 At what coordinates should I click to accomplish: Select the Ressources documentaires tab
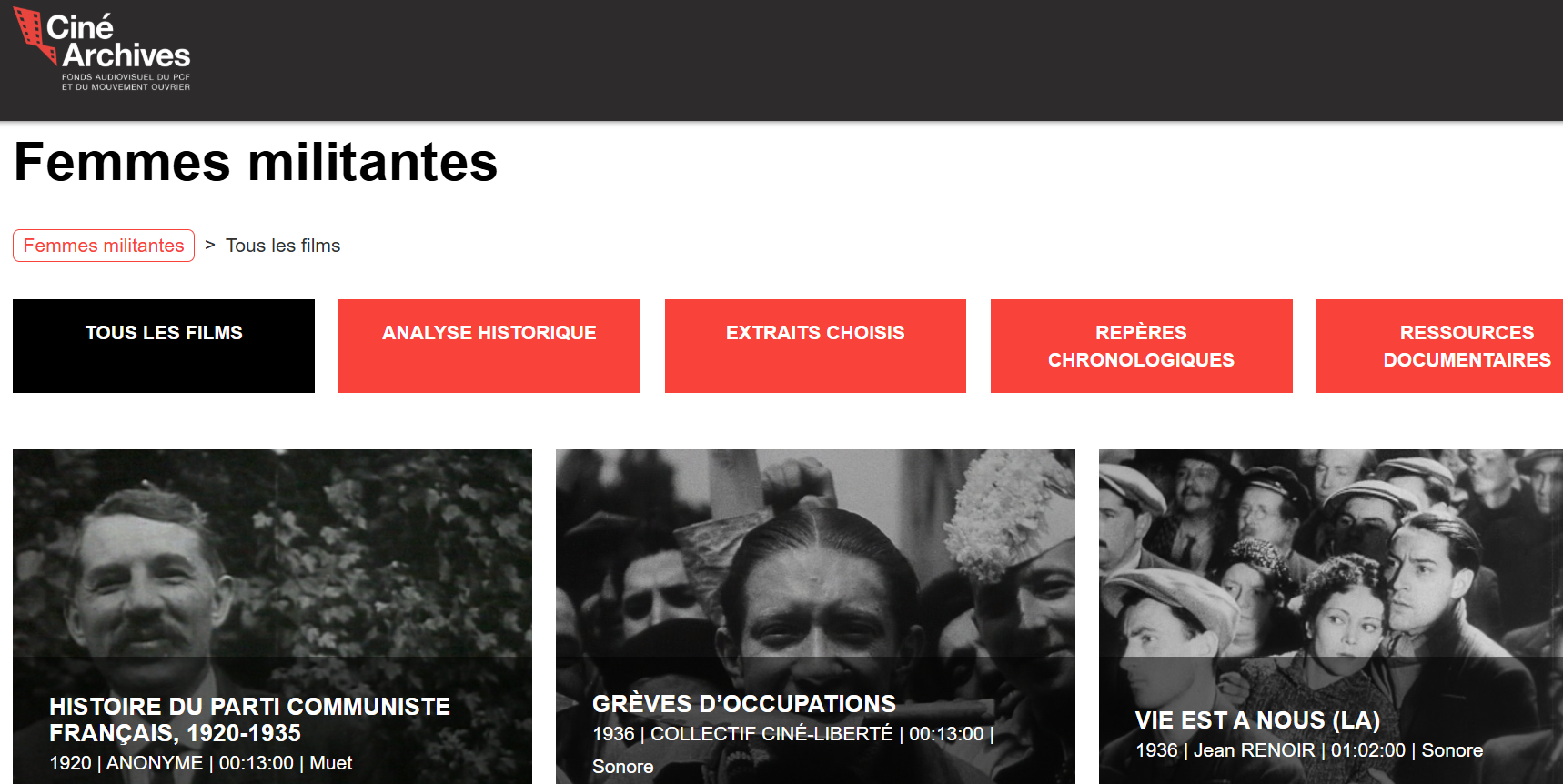coord(1439,346)
